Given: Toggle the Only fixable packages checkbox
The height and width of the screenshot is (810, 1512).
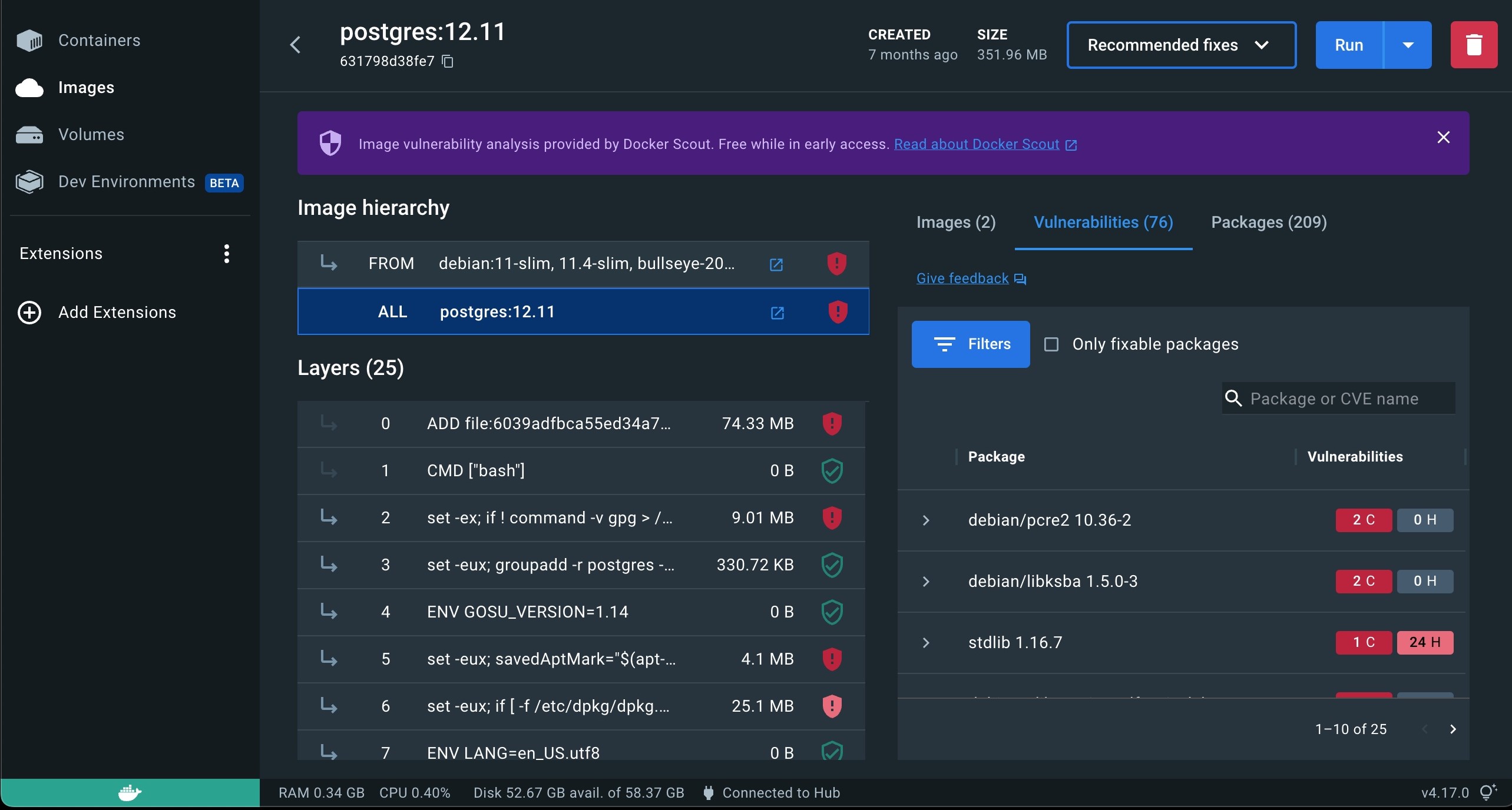Looking at the screenshot, I should coord(1051,344).
